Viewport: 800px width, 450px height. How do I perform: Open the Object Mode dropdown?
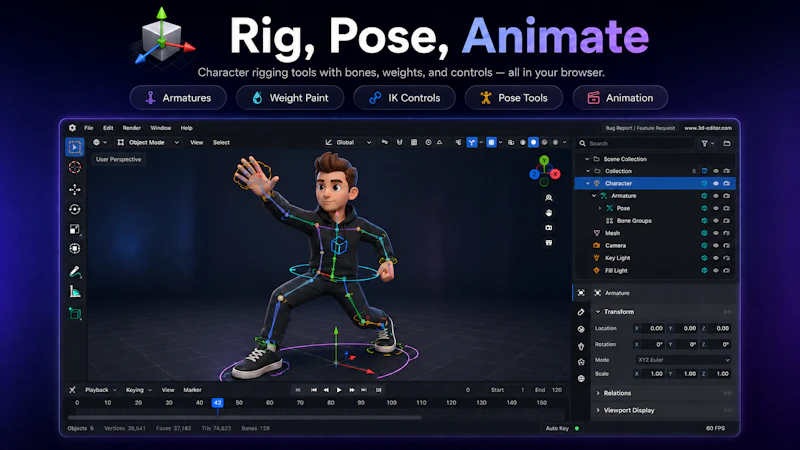point(147,142)
